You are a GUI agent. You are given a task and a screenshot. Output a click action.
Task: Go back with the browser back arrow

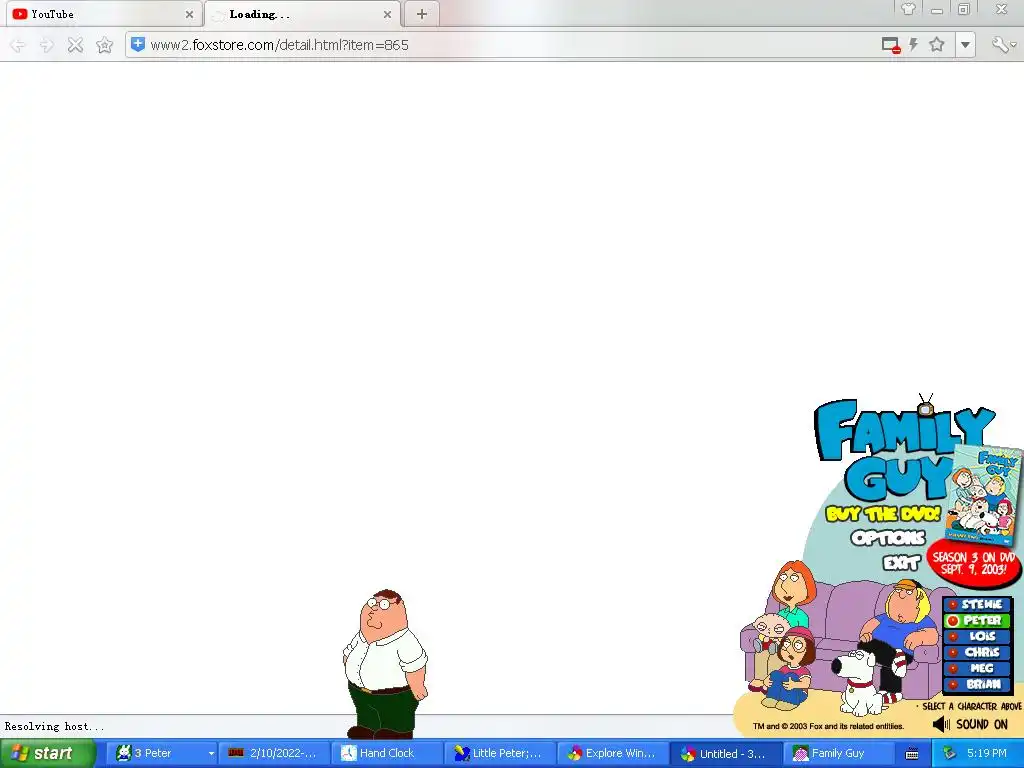click(18, 45)
